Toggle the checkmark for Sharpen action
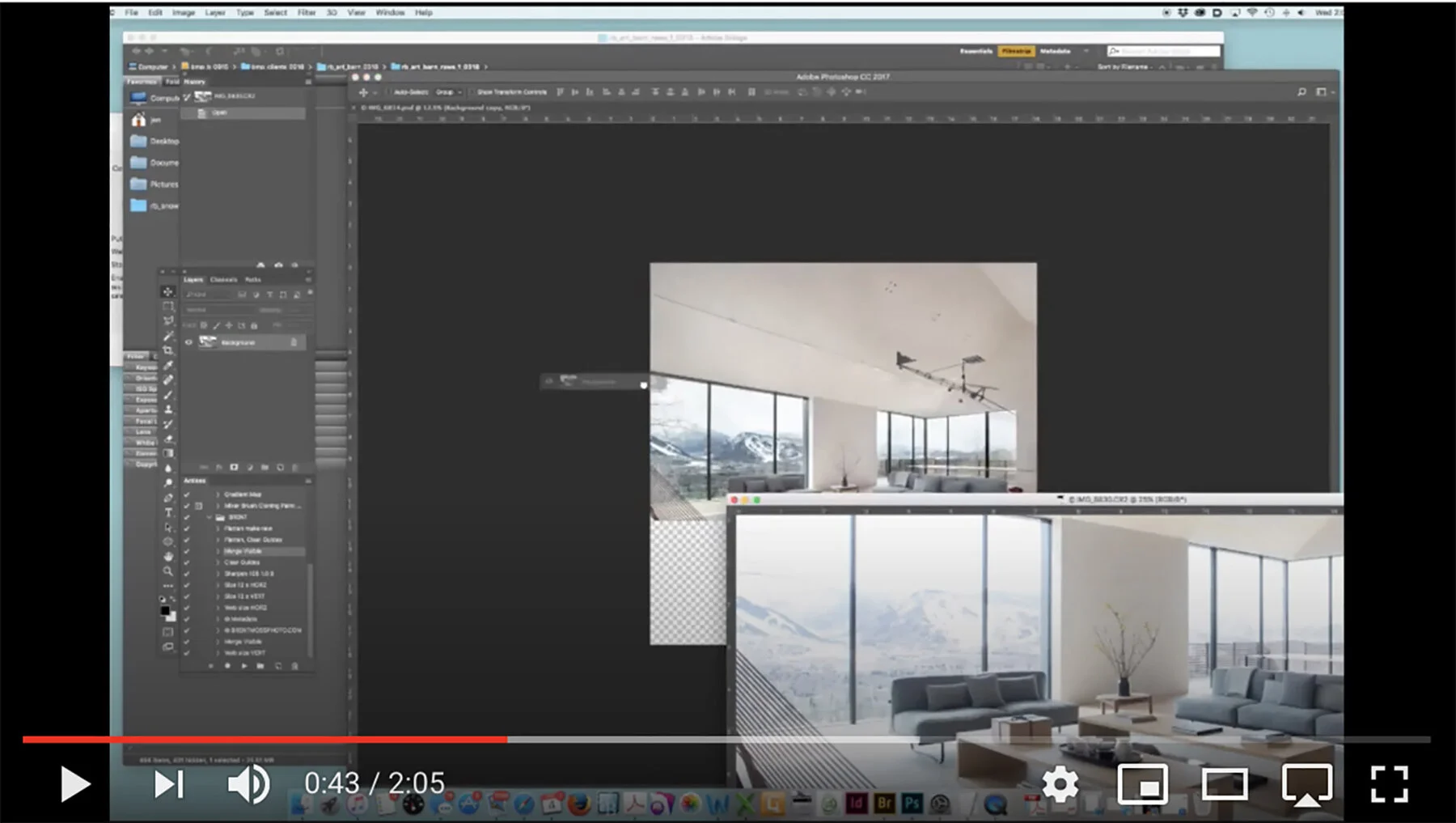1456x823 pixels. click(187, 574)
